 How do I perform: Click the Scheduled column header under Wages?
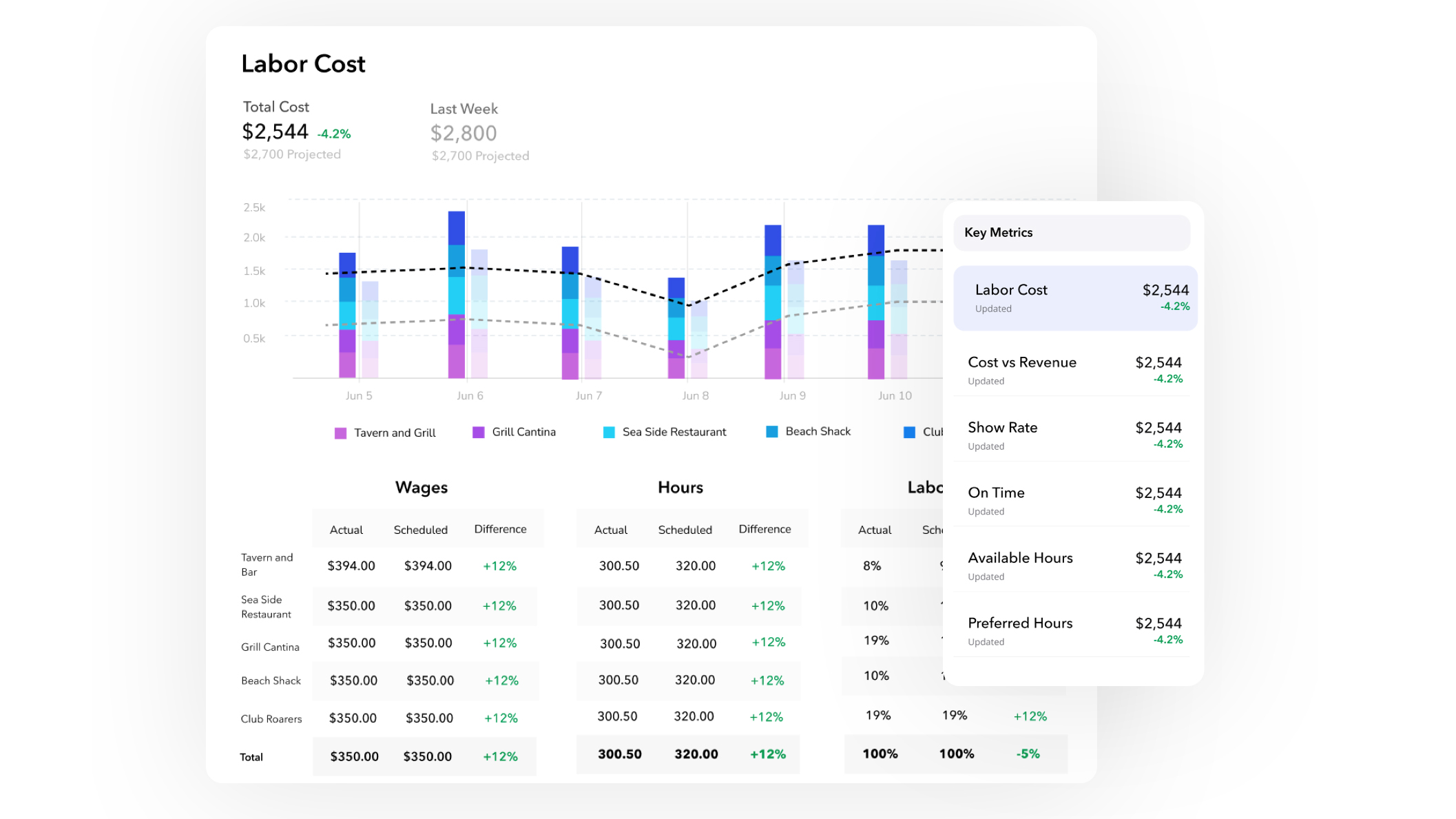coord(421,530)
